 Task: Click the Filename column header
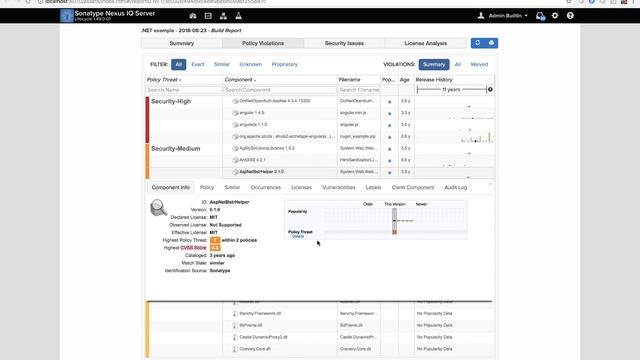pos(349,80)
